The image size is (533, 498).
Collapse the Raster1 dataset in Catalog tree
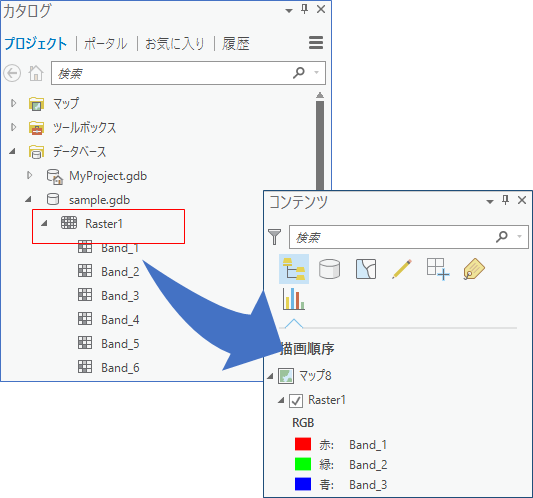(x=44, y=224)
